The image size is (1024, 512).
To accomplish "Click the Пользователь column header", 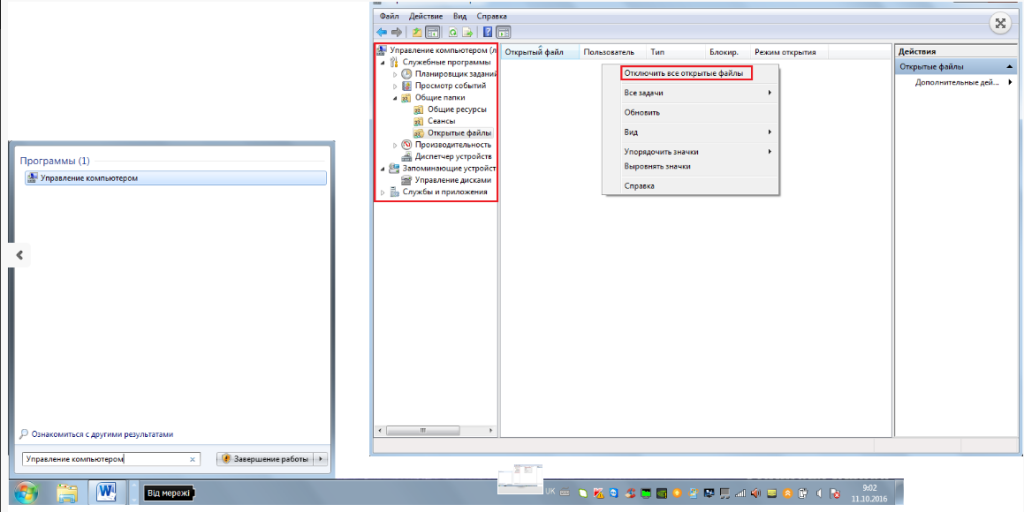I will (x=611, y=52).
